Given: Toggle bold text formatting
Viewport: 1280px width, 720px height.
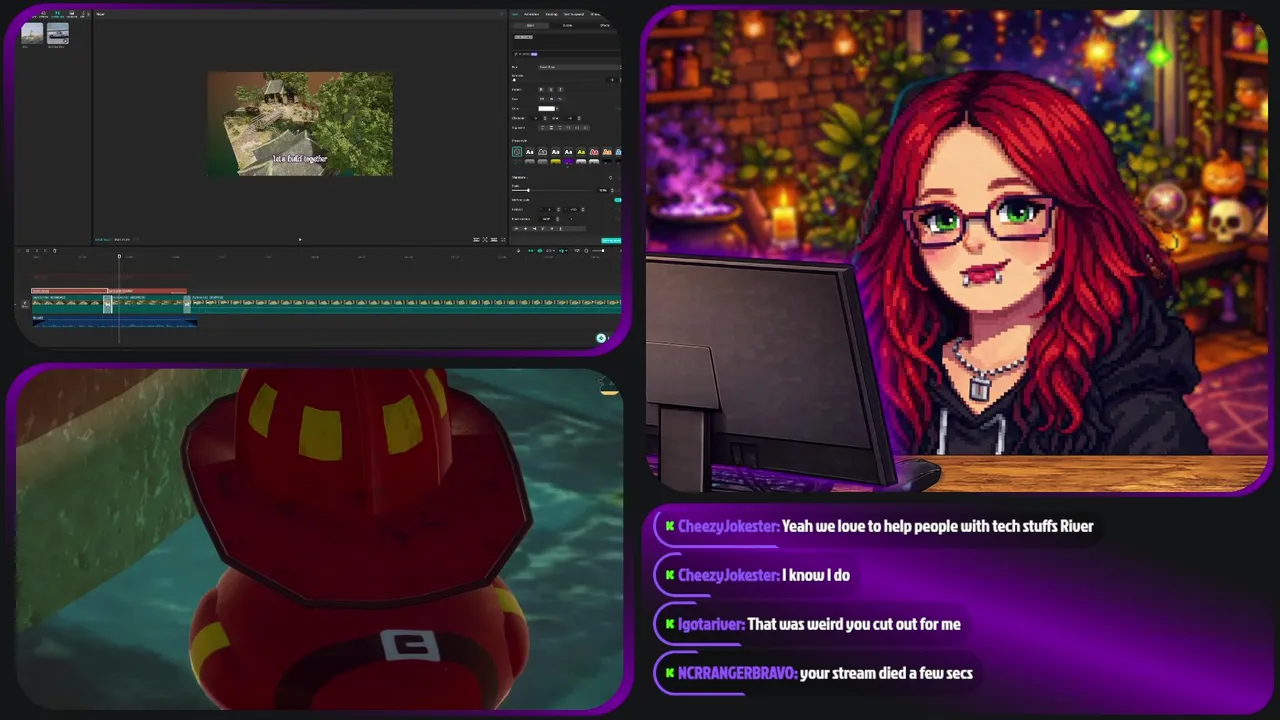Looking at the screenshot, I should [x=541, y=90].
